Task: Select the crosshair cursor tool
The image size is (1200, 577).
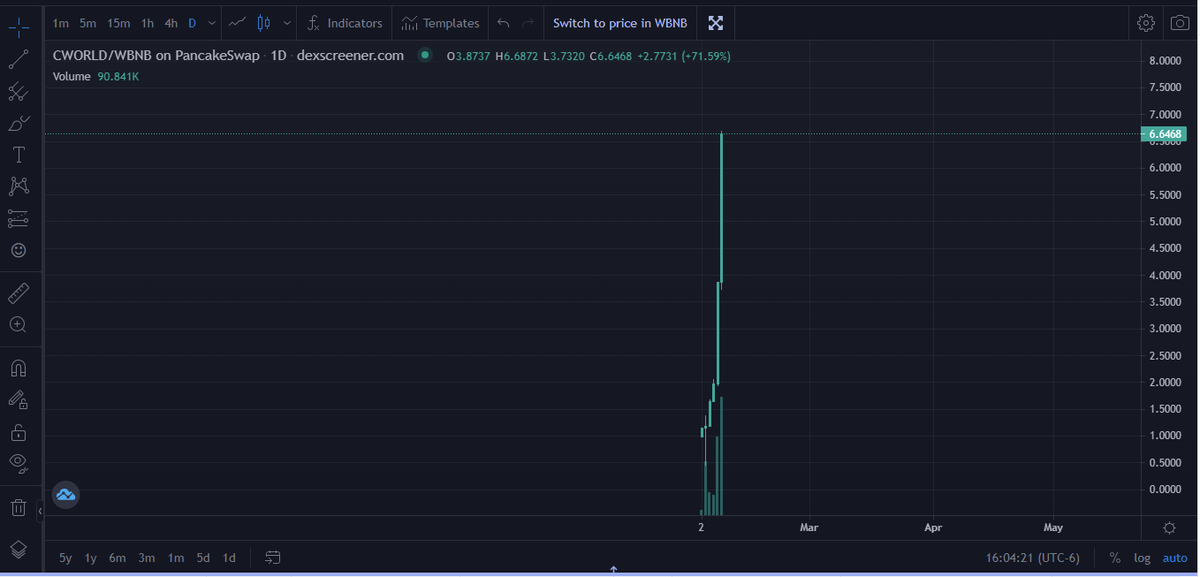Action: pos(18,28)
